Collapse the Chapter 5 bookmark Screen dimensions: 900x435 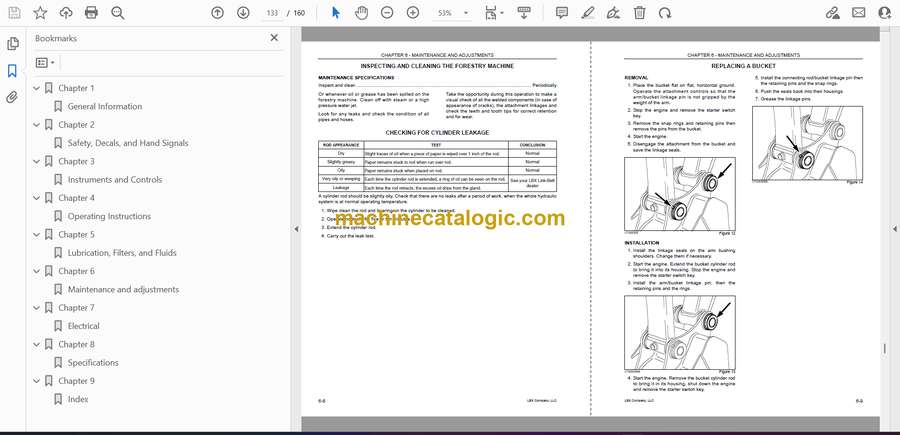(37, 235)
